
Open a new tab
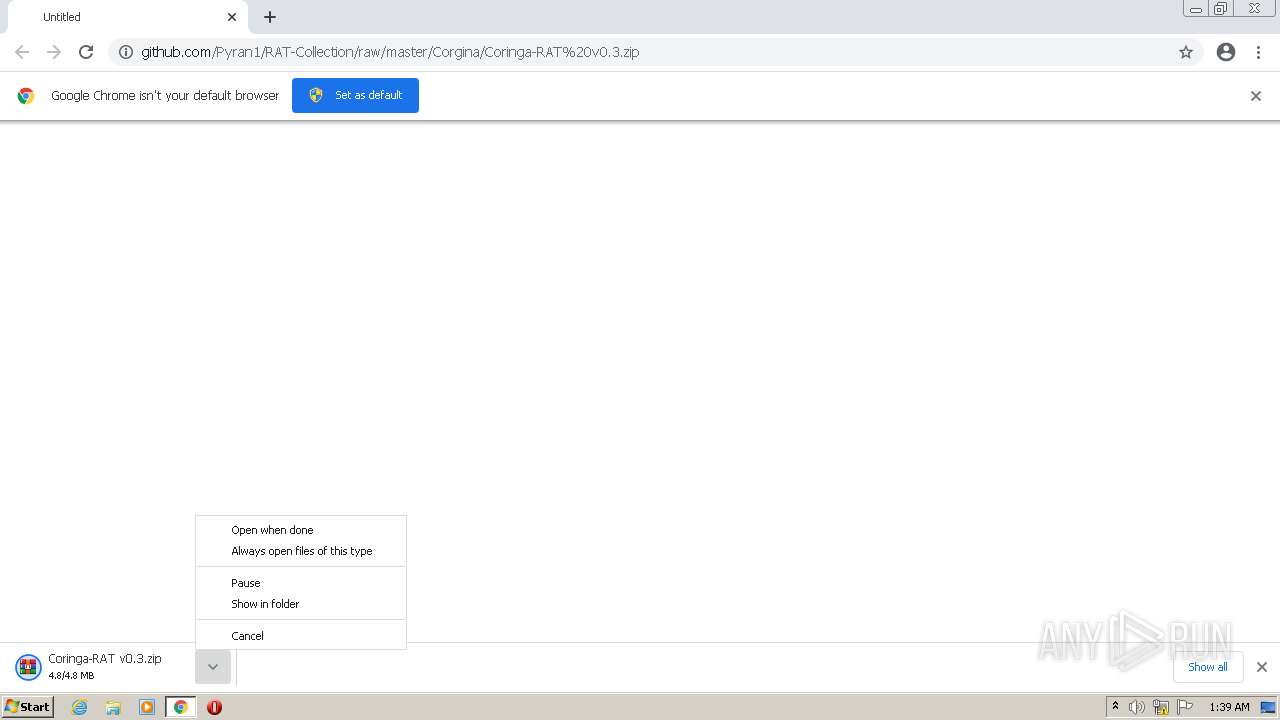click(270, 17)
